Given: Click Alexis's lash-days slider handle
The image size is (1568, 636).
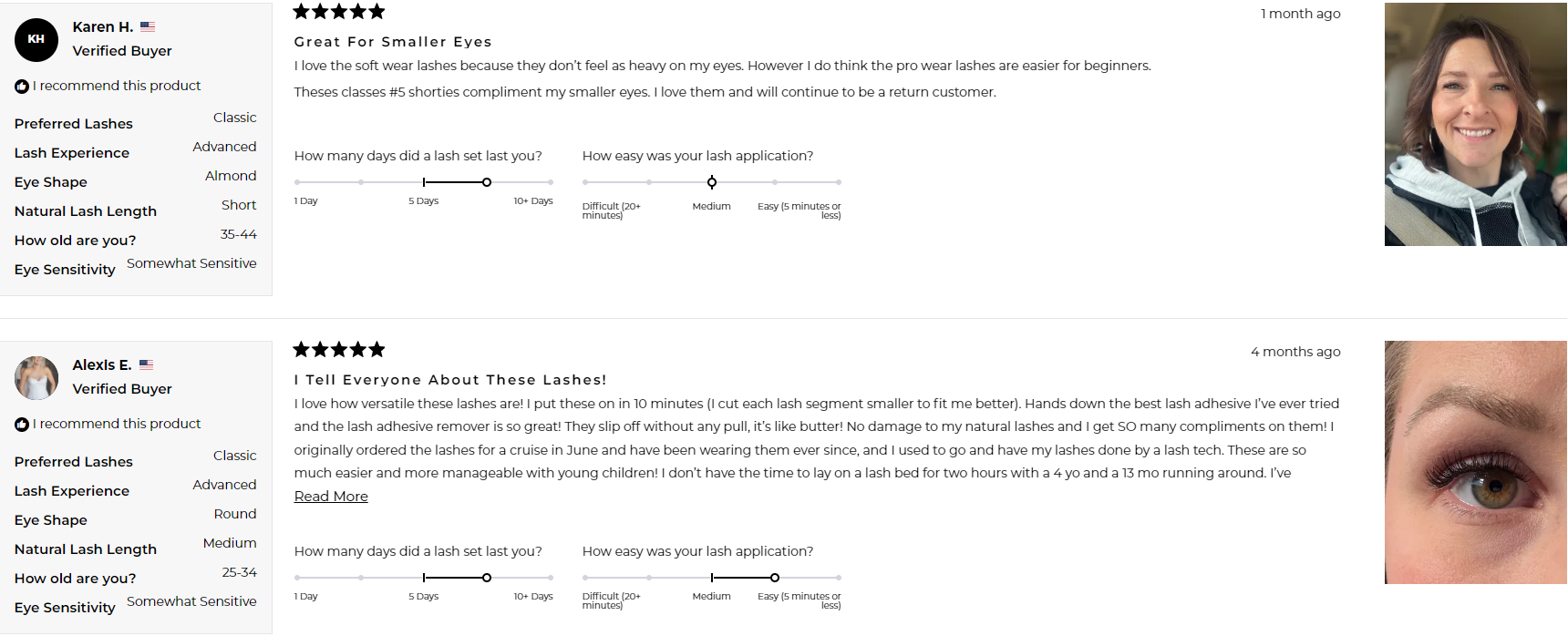Looking at the screenshot, I should tap(487, 578).
